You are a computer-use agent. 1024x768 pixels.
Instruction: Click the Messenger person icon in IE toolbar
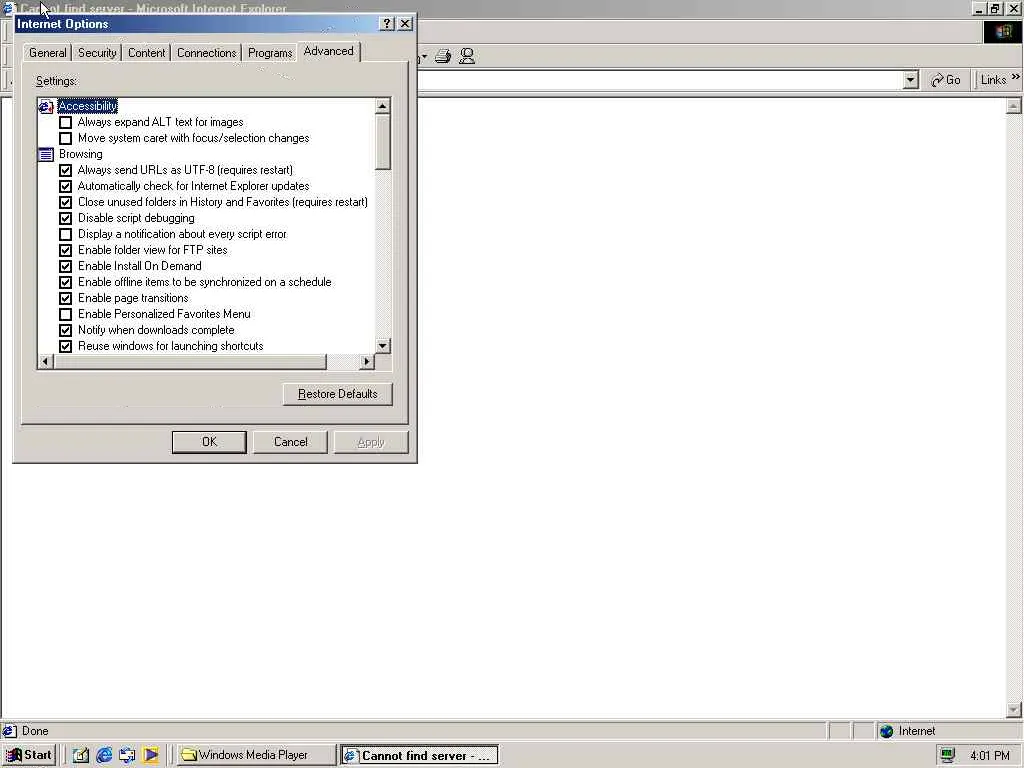[x=467, y=56]
